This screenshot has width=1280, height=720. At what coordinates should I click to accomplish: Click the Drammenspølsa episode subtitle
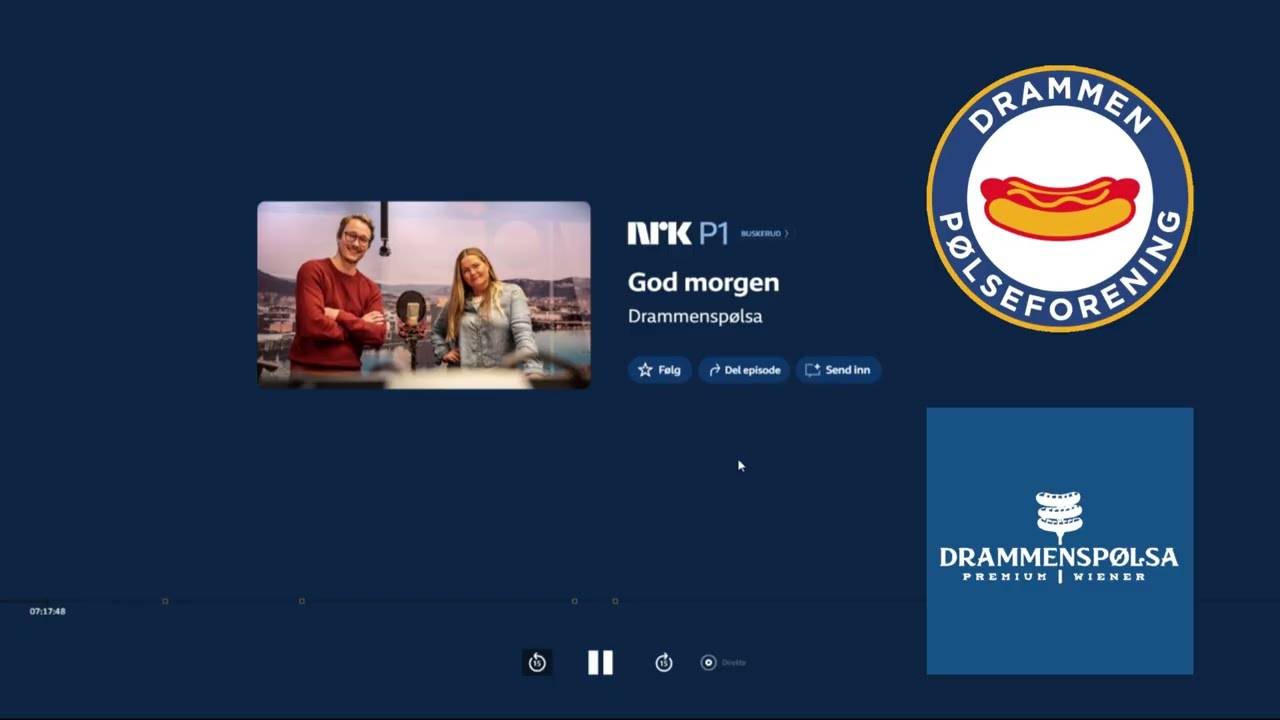click(695, 316)
